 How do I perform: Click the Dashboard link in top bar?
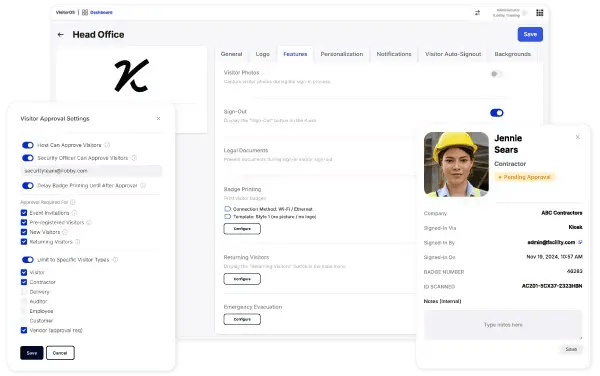point(101,12)
